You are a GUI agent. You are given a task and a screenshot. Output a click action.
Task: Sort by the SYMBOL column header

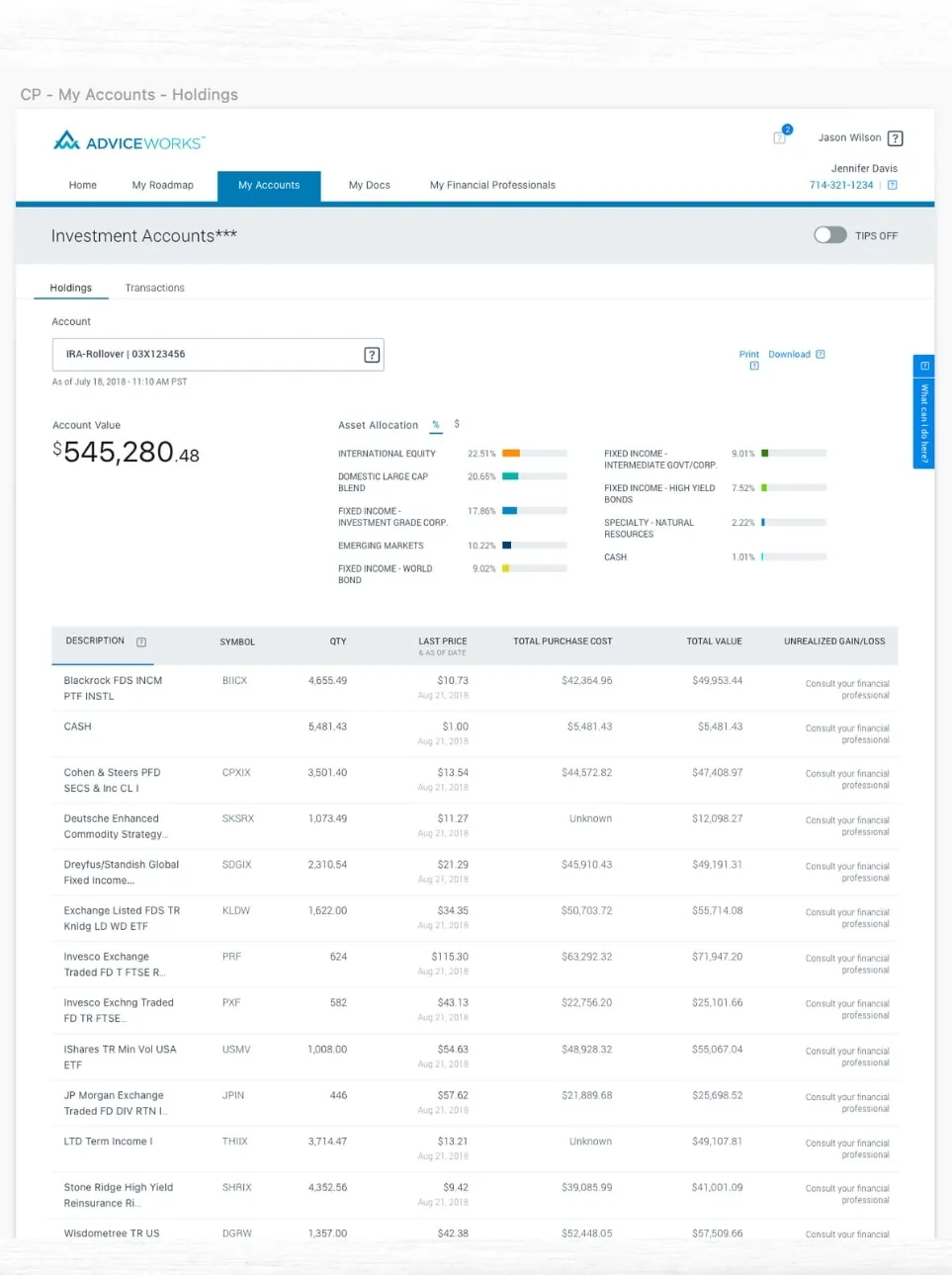tap(237, 642)
